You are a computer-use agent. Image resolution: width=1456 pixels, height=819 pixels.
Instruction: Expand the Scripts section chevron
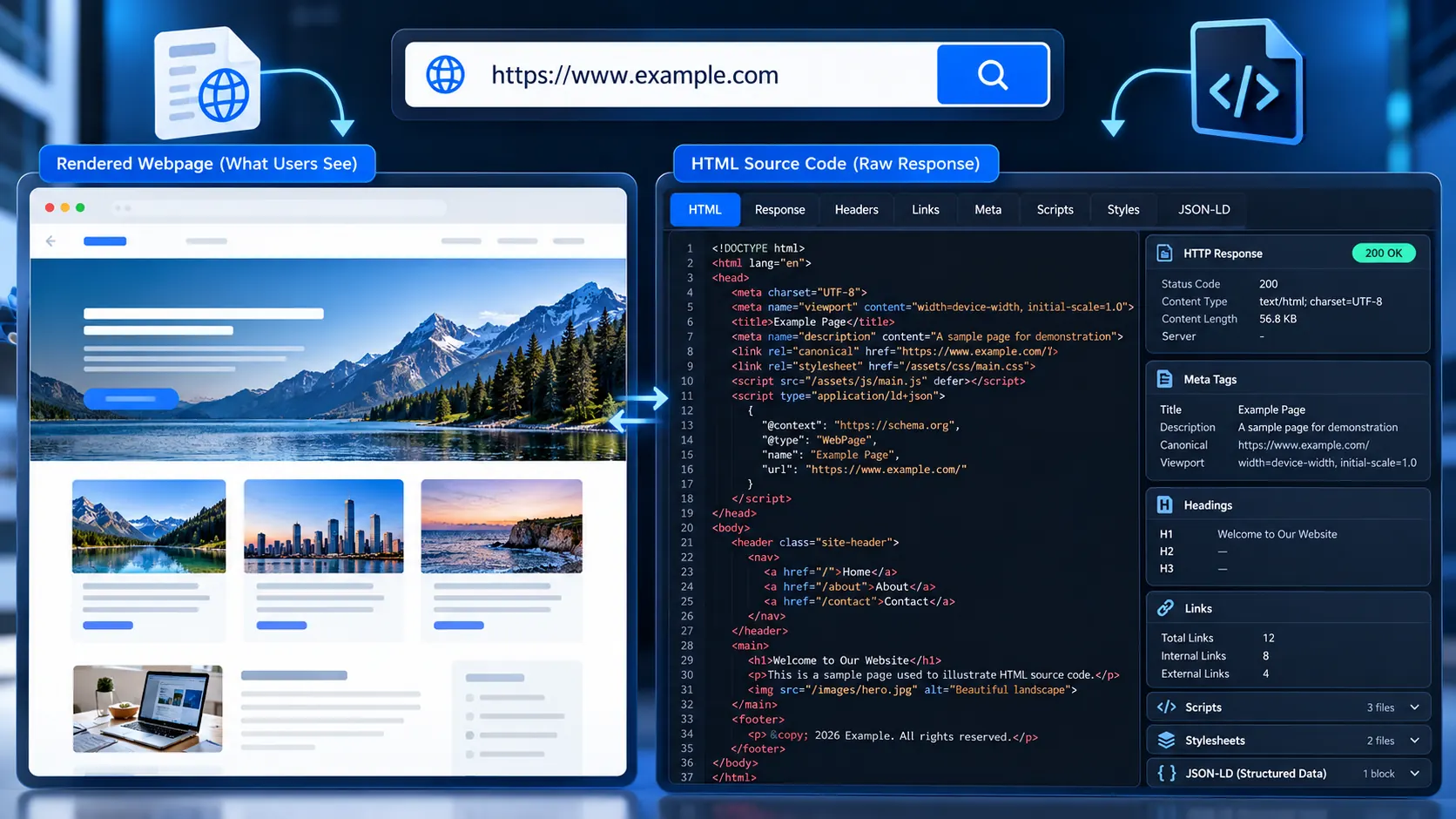click(x=1414, y=707)
